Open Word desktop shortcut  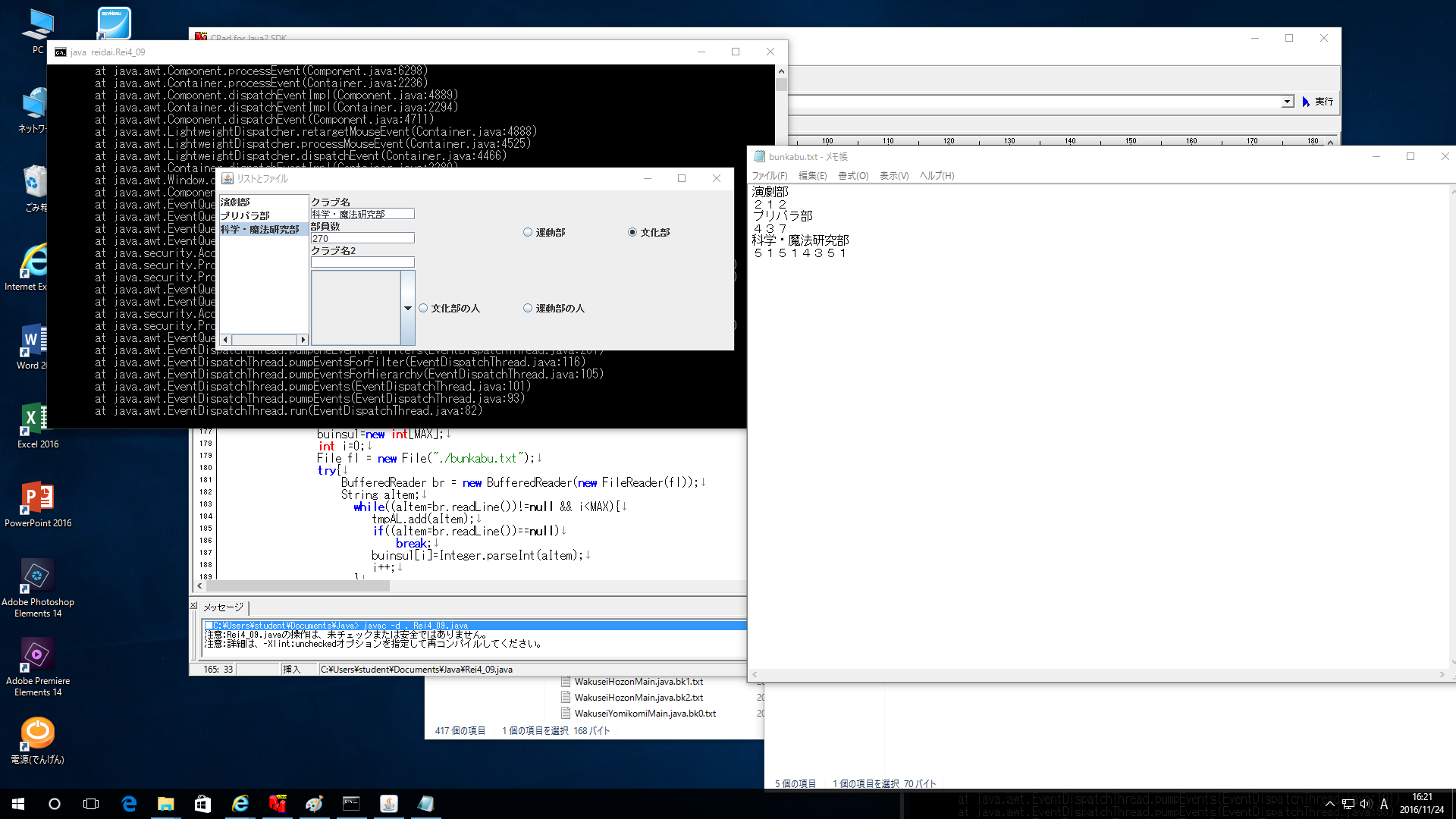point(32,346)
